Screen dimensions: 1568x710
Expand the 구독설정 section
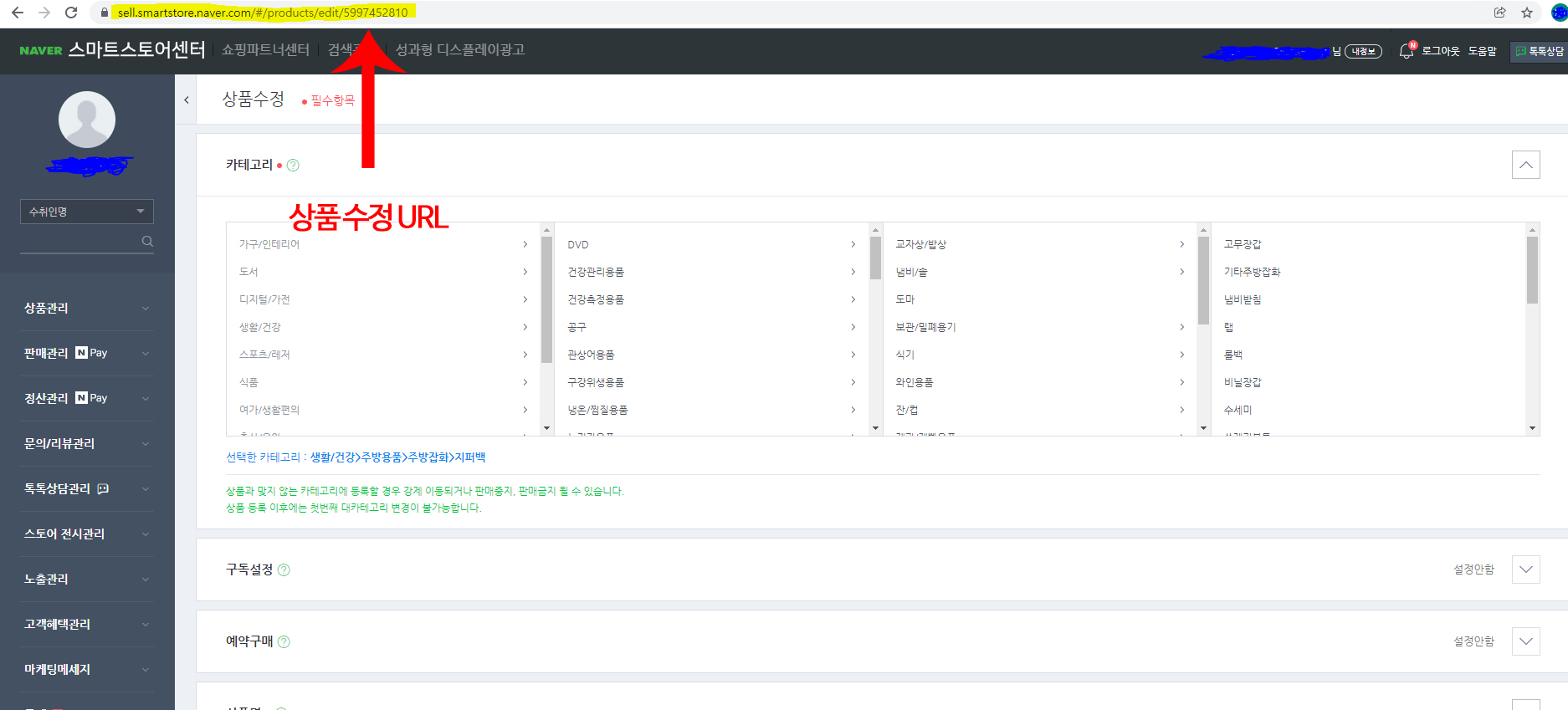[x=1525, y=570]
